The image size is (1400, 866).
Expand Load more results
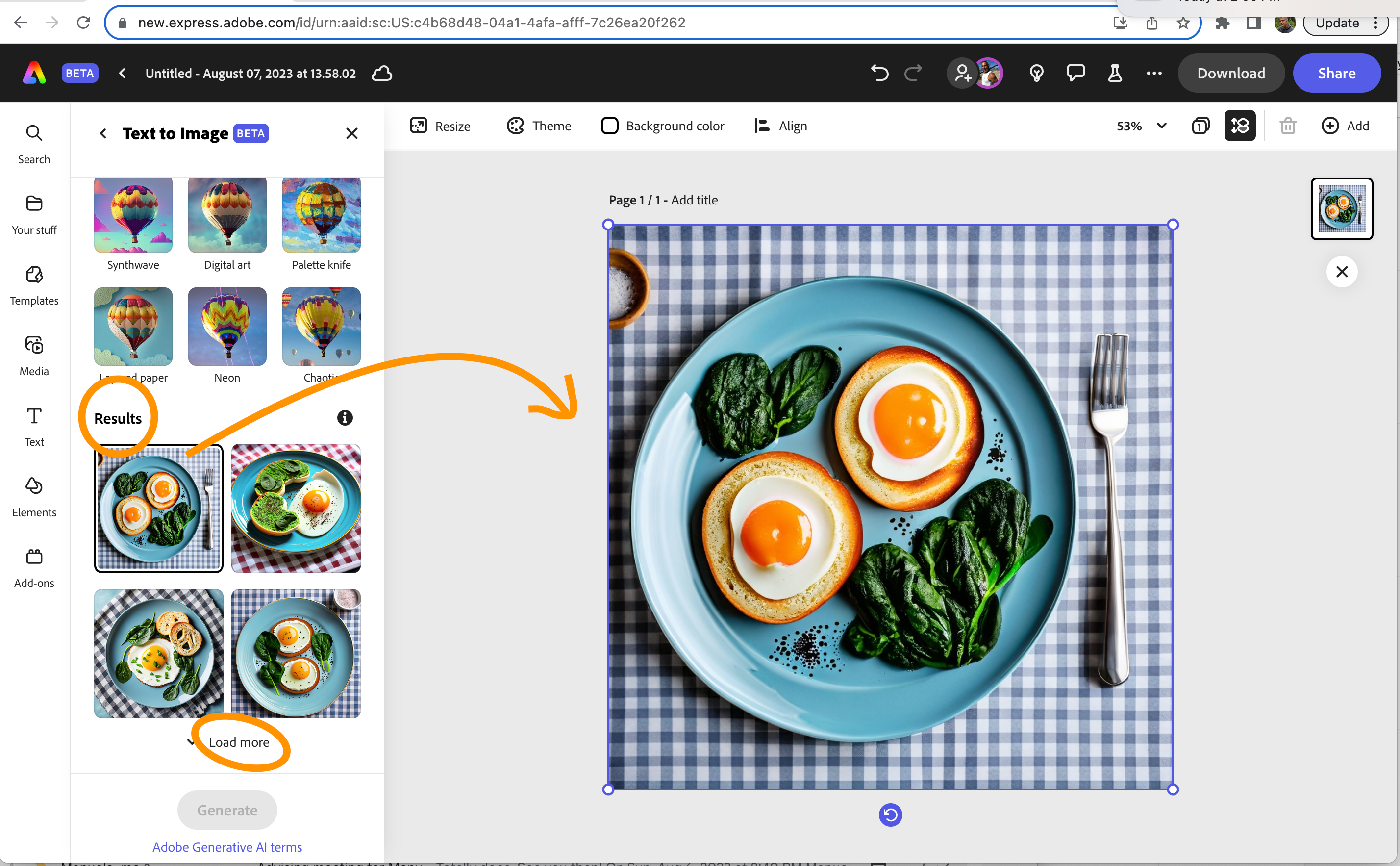tap(238, 742)
